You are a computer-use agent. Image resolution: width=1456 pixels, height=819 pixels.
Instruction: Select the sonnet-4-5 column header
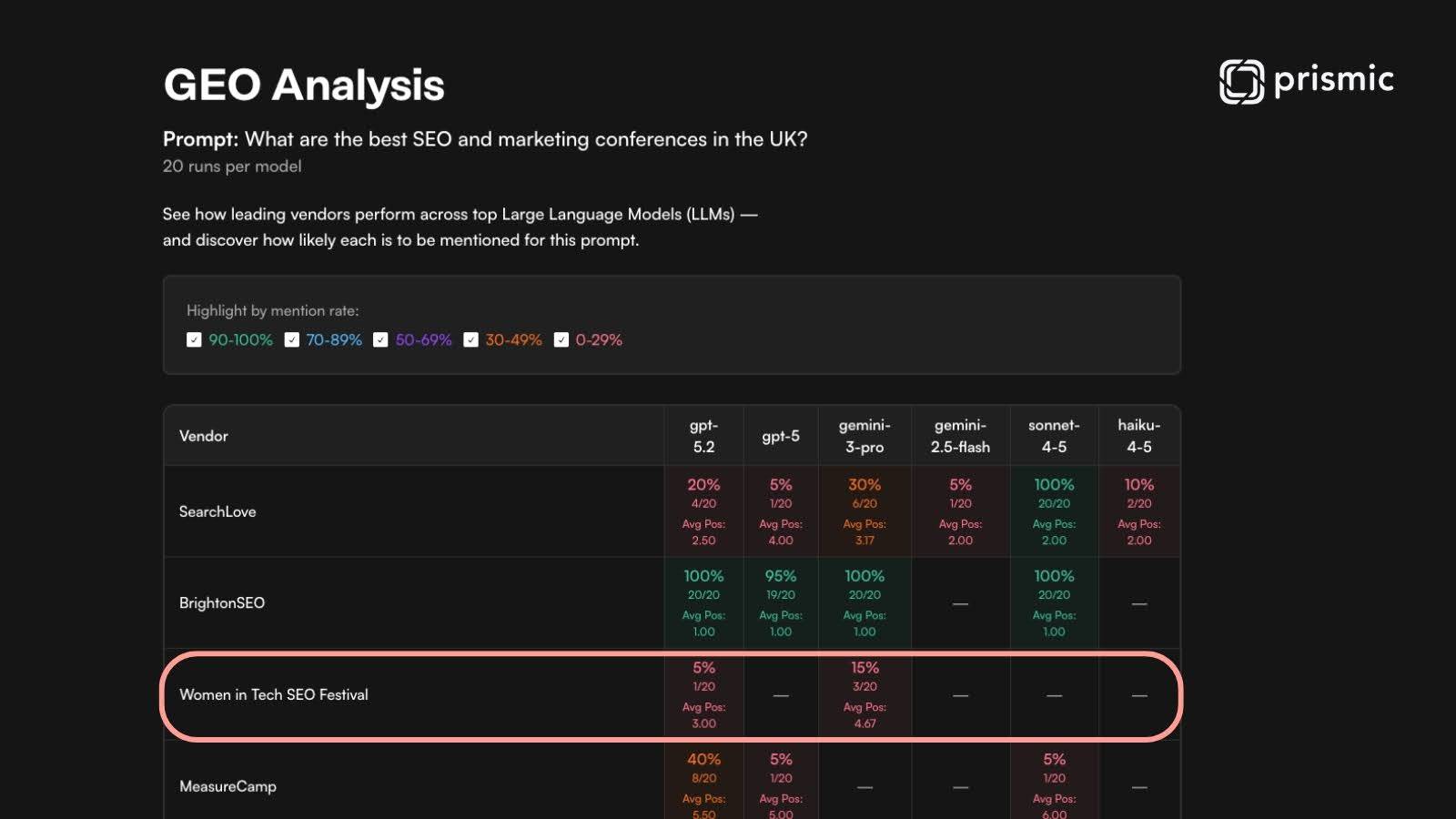[1054, 435]
